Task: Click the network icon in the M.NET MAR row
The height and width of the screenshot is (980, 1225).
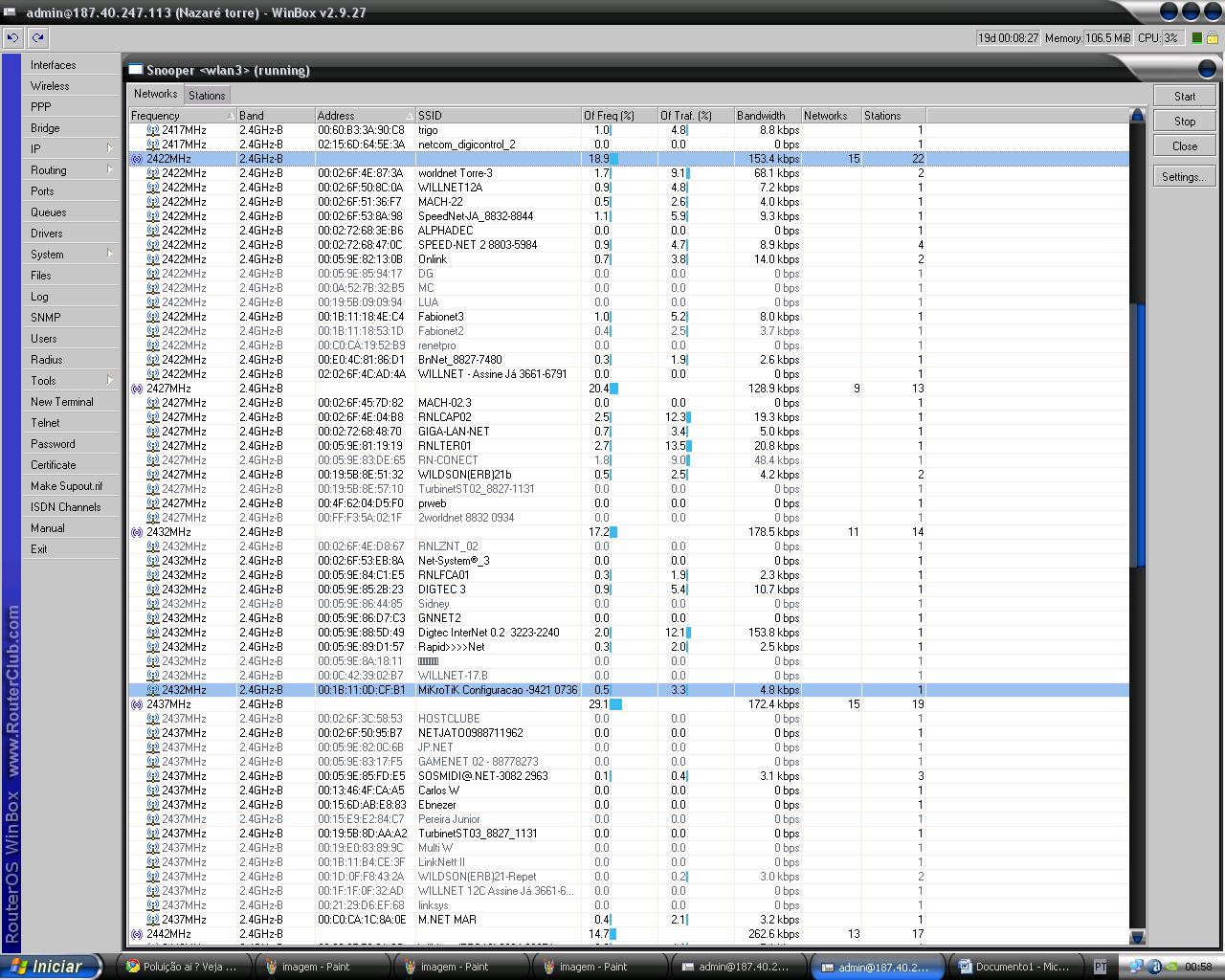Action: (152, 920)
